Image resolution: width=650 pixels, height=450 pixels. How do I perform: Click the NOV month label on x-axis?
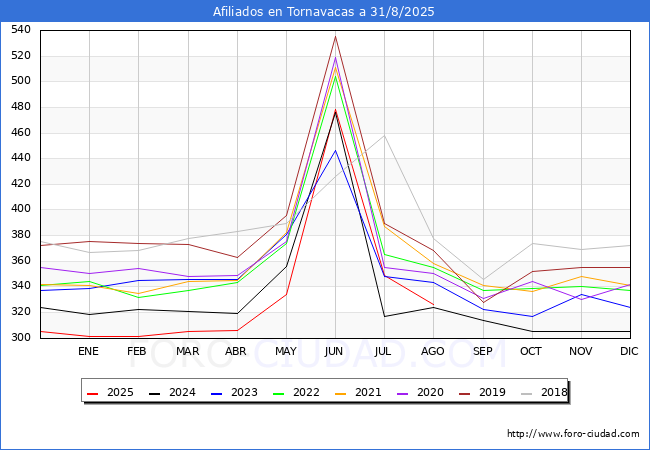(581, 351)
